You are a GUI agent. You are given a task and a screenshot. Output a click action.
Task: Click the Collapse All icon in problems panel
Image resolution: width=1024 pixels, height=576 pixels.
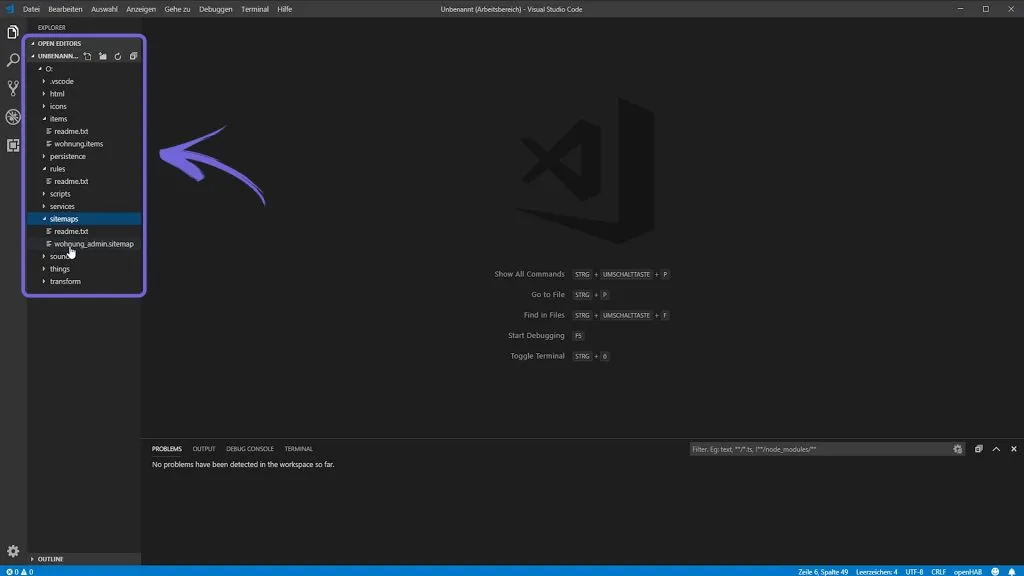pos(978,449)
